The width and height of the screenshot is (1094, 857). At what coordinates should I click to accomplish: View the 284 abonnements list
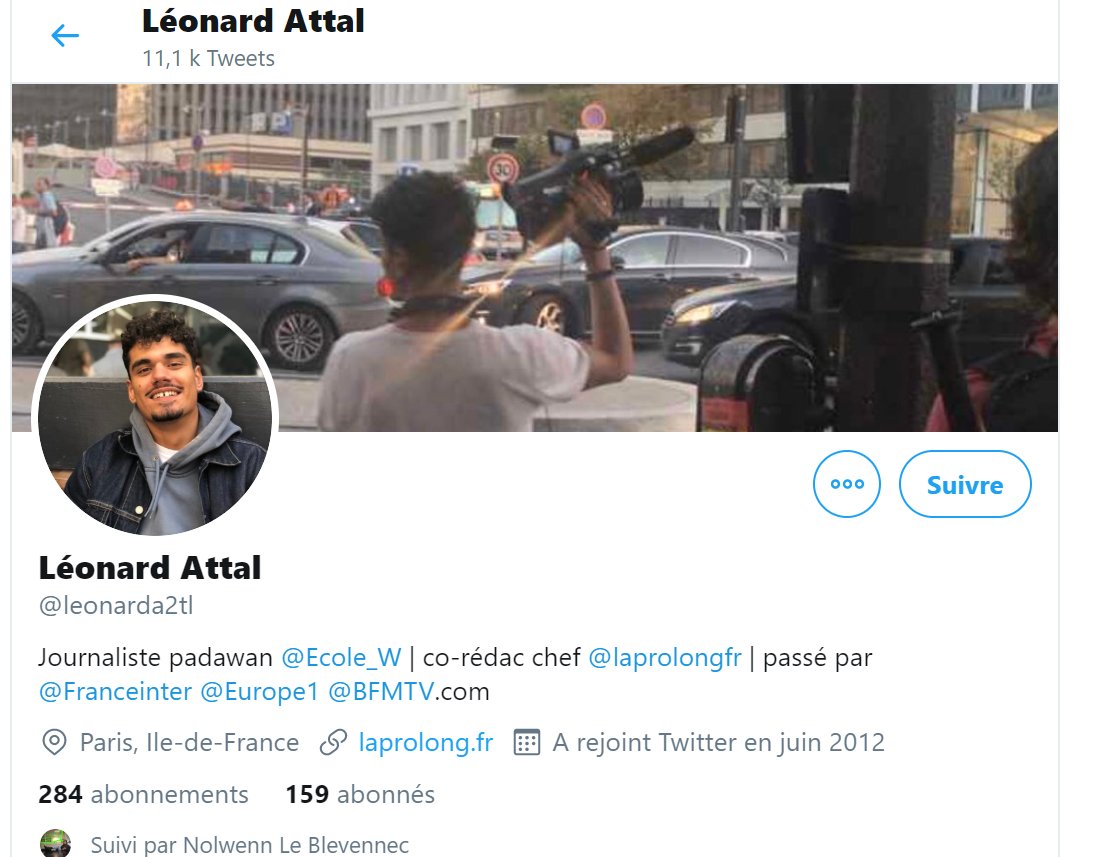coord(143,794)
